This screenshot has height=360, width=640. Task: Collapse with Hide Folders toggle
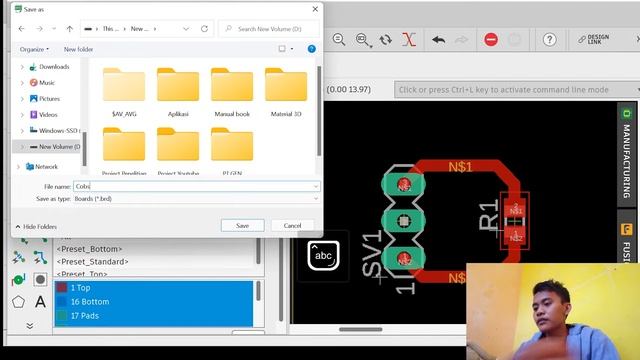[36, 227]
